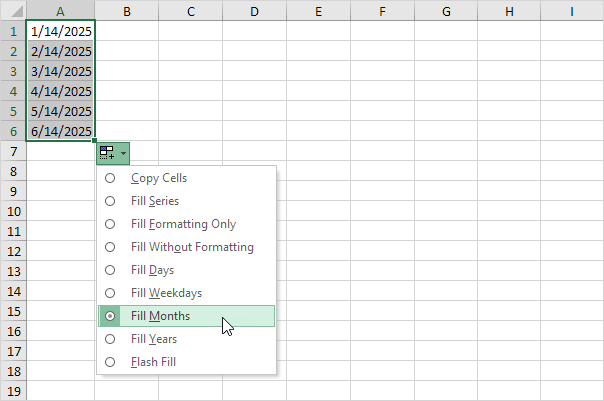The image size is (604, 401).
Task: Choose Fill Days in the menu
Action: point(152,270)
